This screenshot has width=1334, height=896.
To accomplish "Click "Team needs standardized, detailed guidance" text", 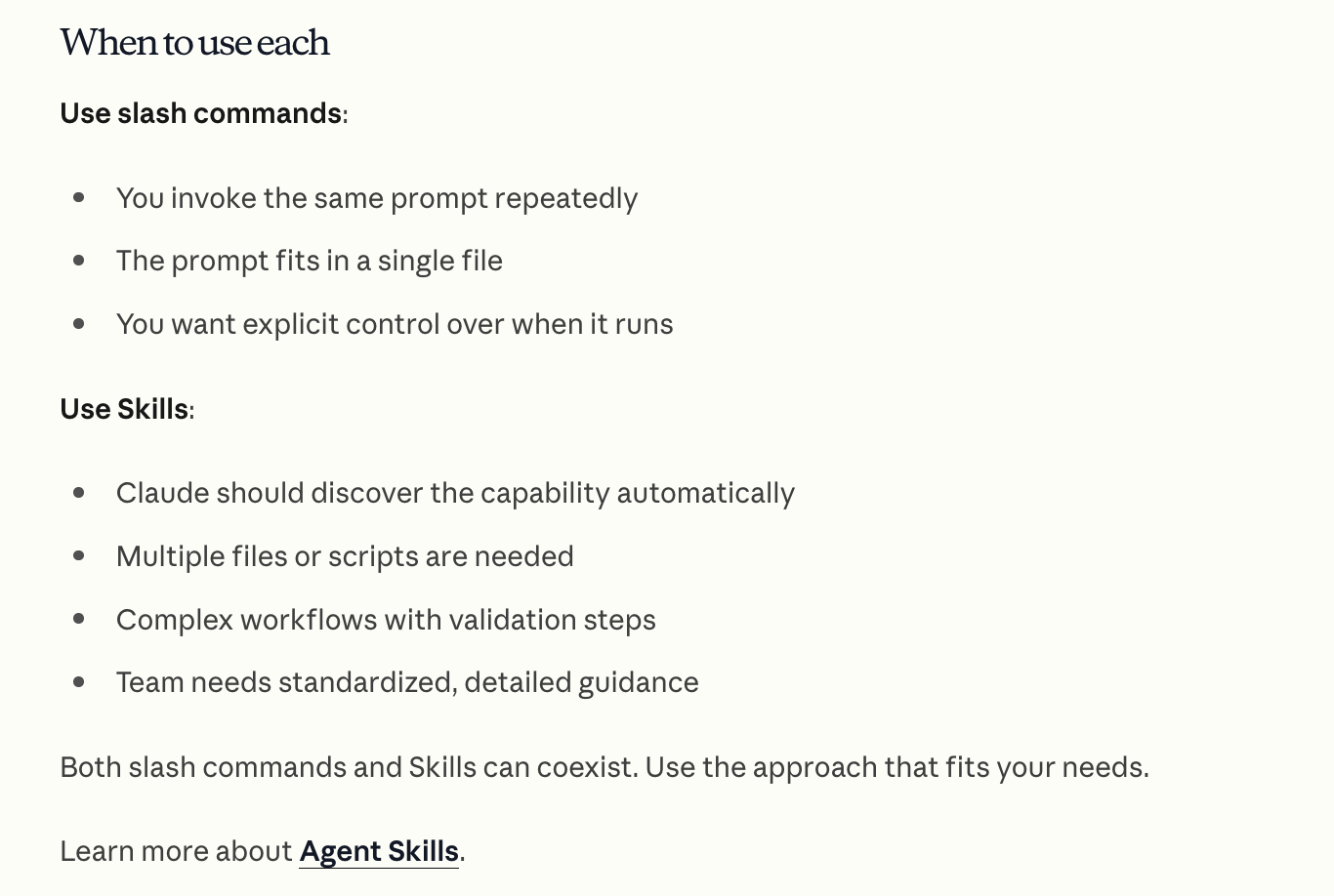I will coord(407,682).
